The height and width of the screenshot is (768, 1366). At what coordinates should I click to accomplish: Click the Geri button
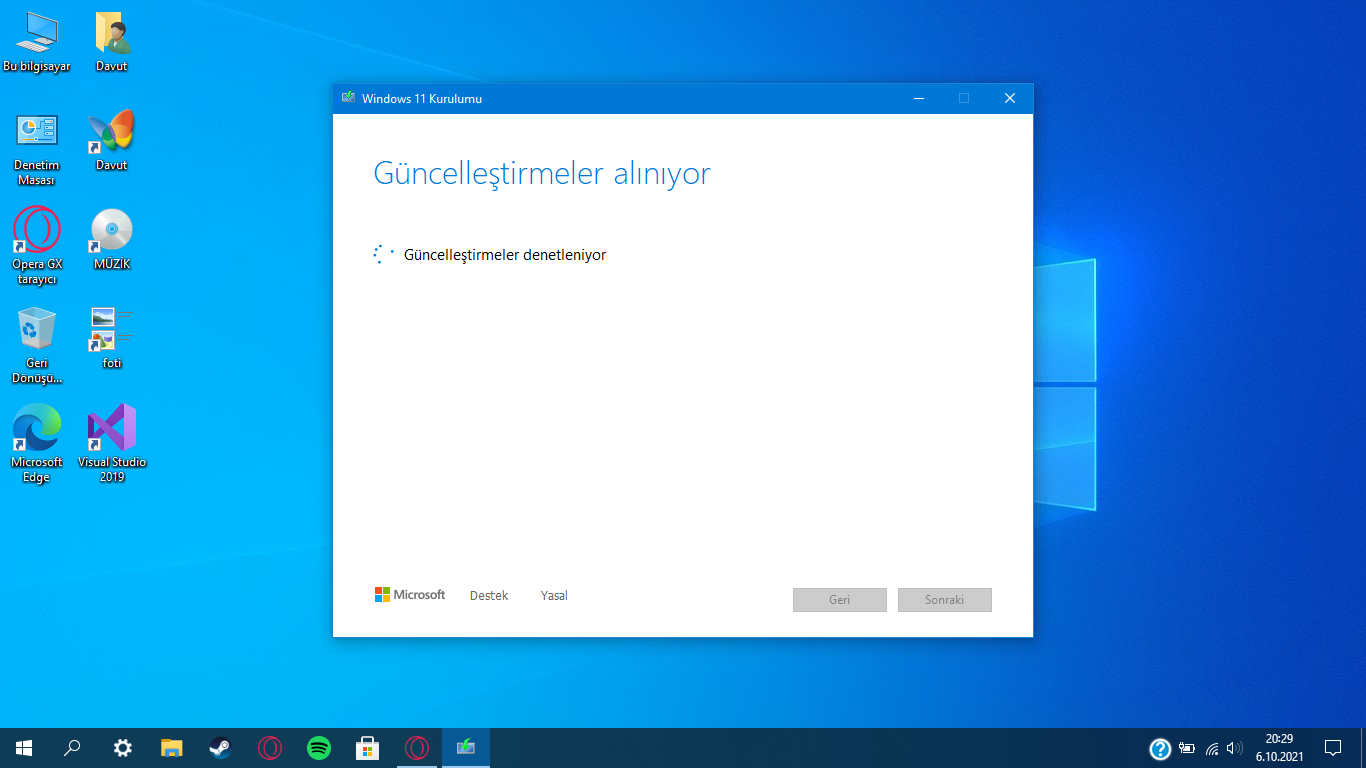840,600
